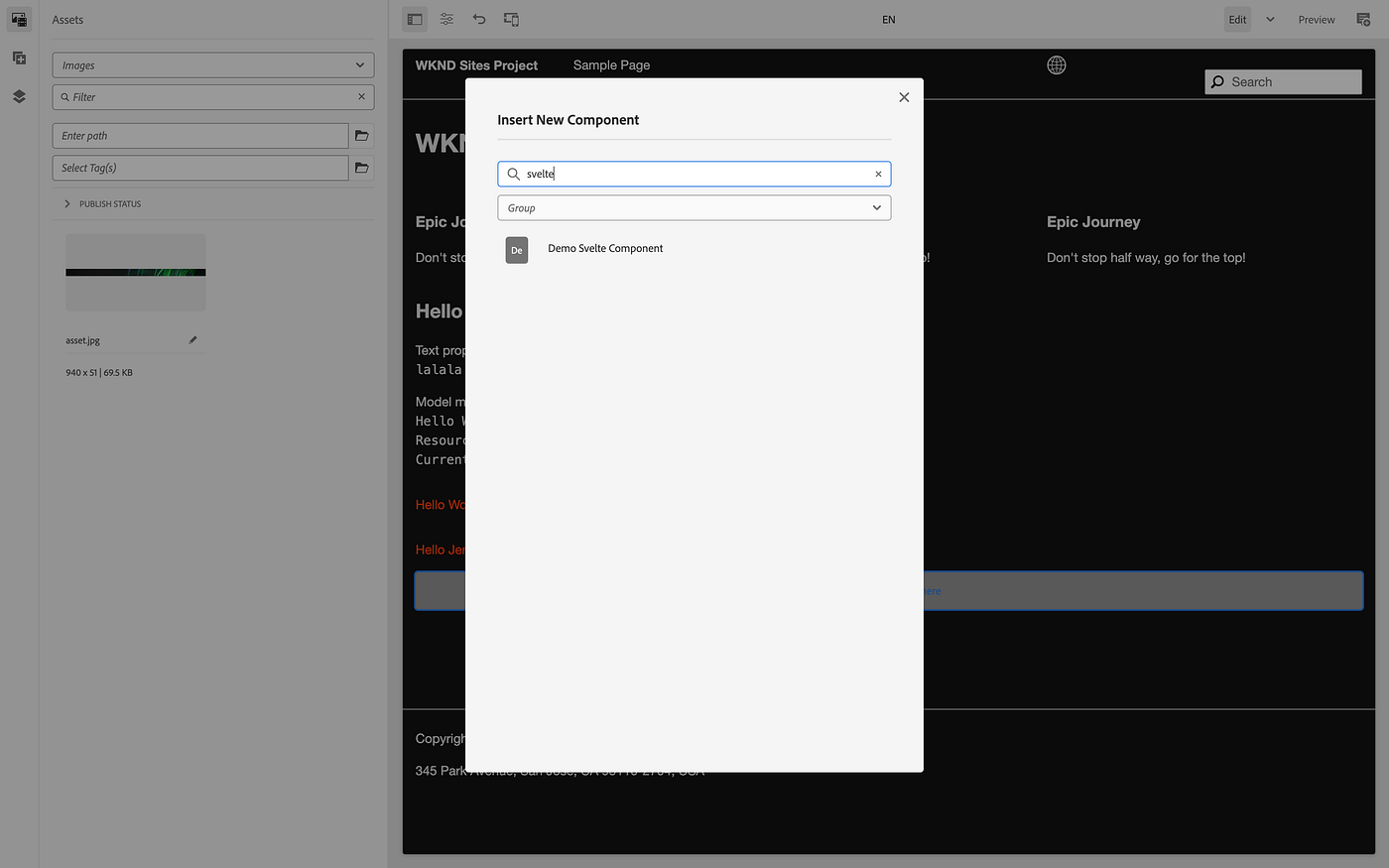Open the Assets side panel icon

tap(19, 19)
